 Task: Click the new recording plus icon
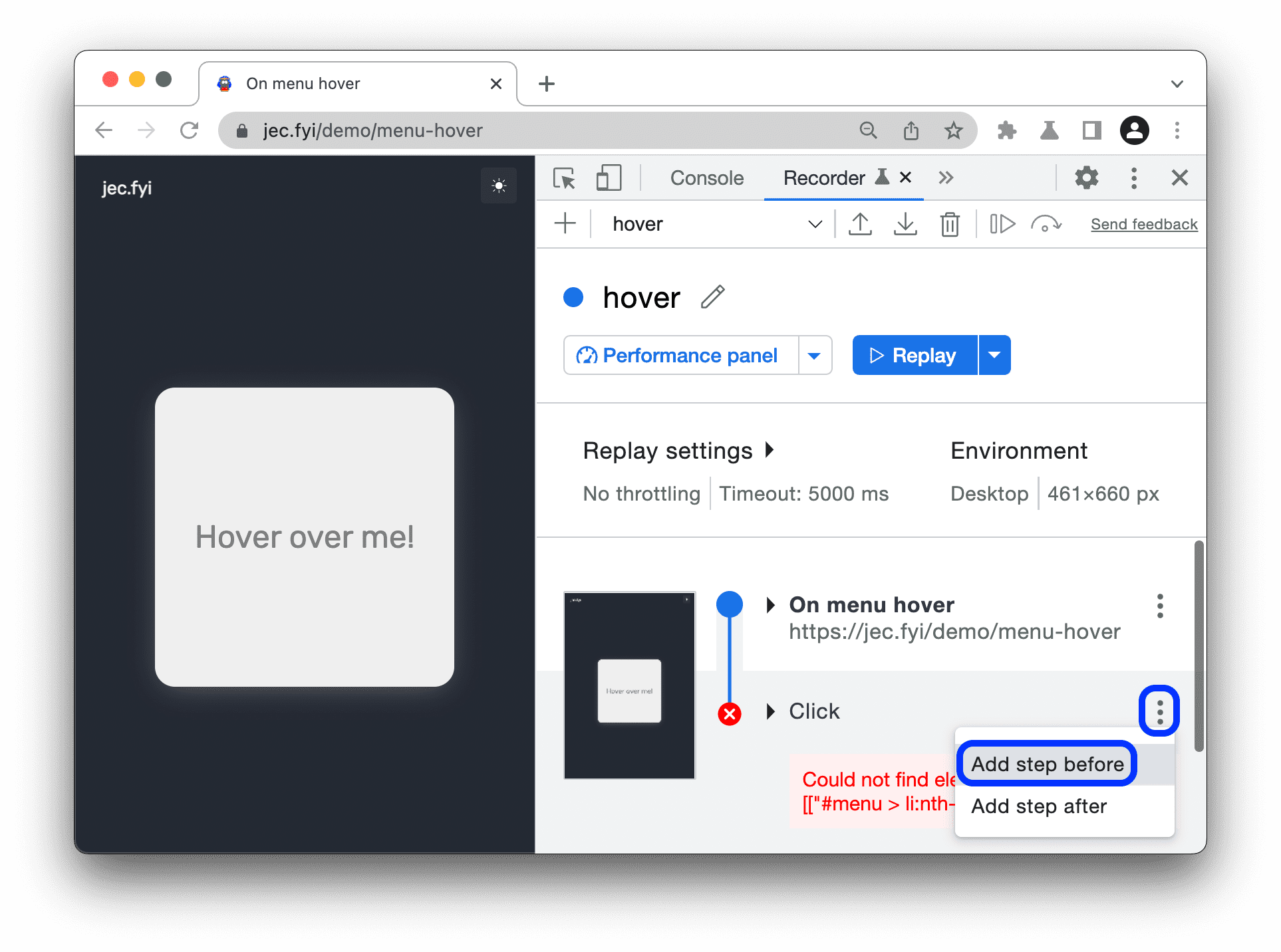[565, 223]
